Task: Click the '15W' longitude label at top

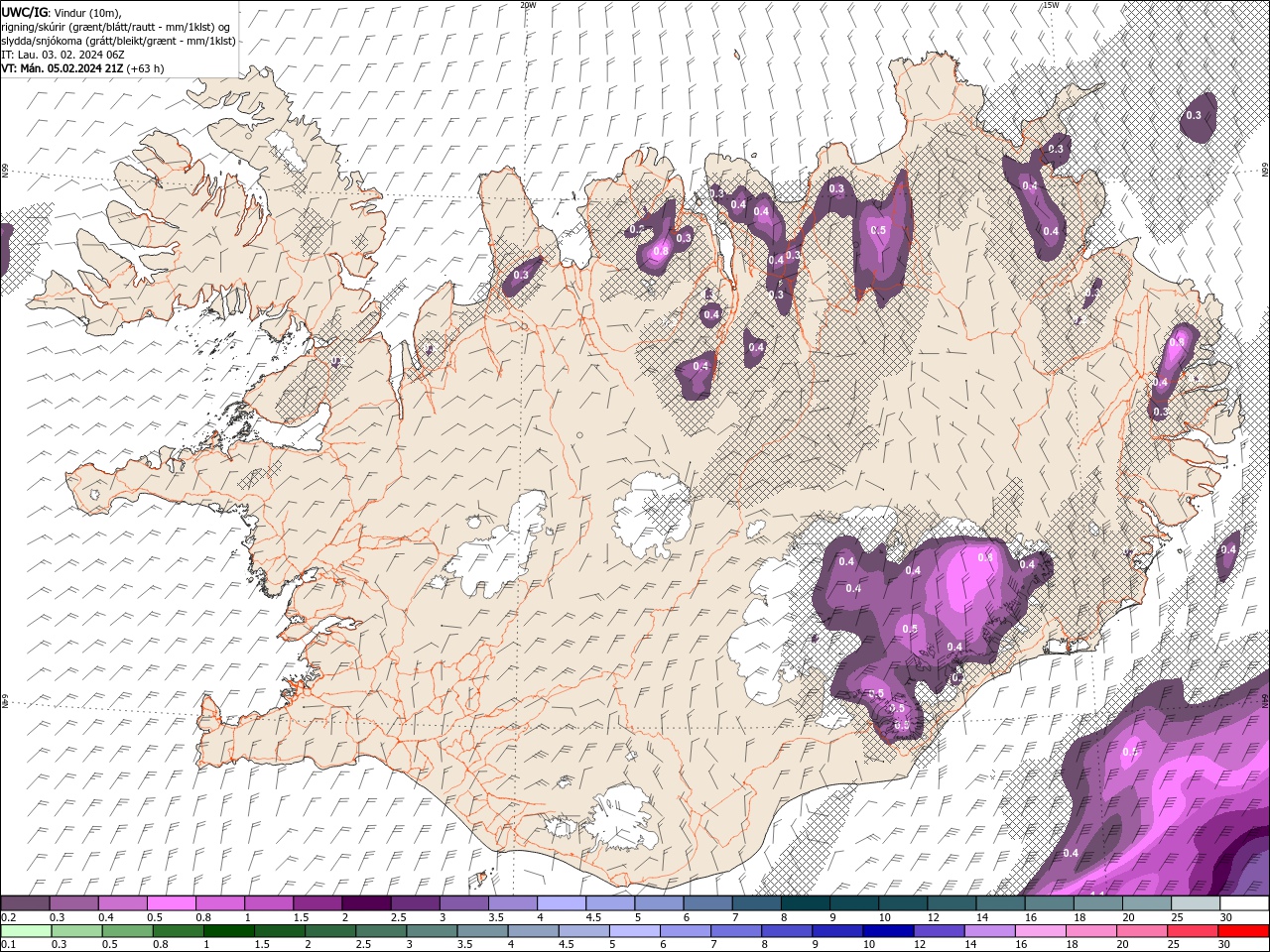Action: pyautogui.click(x=1051, y=5)
